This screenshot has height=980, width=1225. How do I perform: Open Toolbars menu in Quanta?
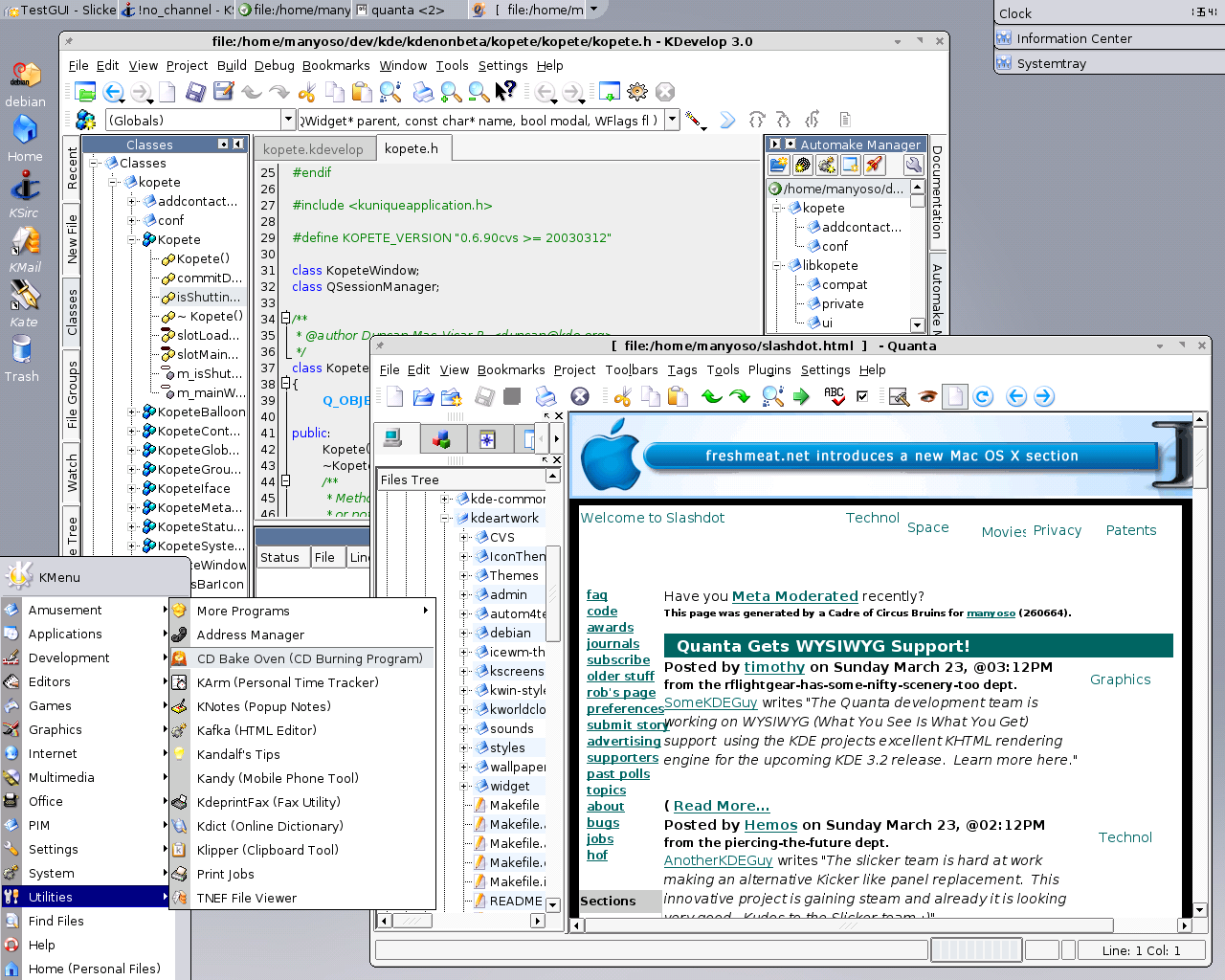pos(632,369)
